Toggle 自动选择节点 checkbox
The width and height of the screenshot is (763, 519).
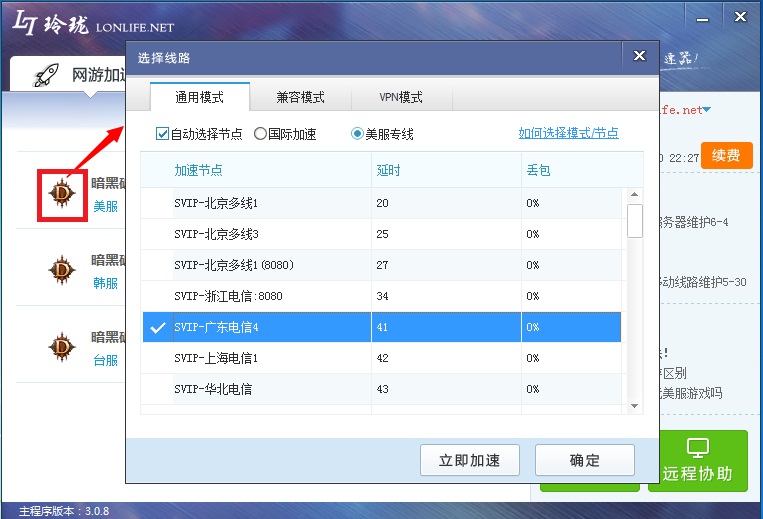[163, 134]
